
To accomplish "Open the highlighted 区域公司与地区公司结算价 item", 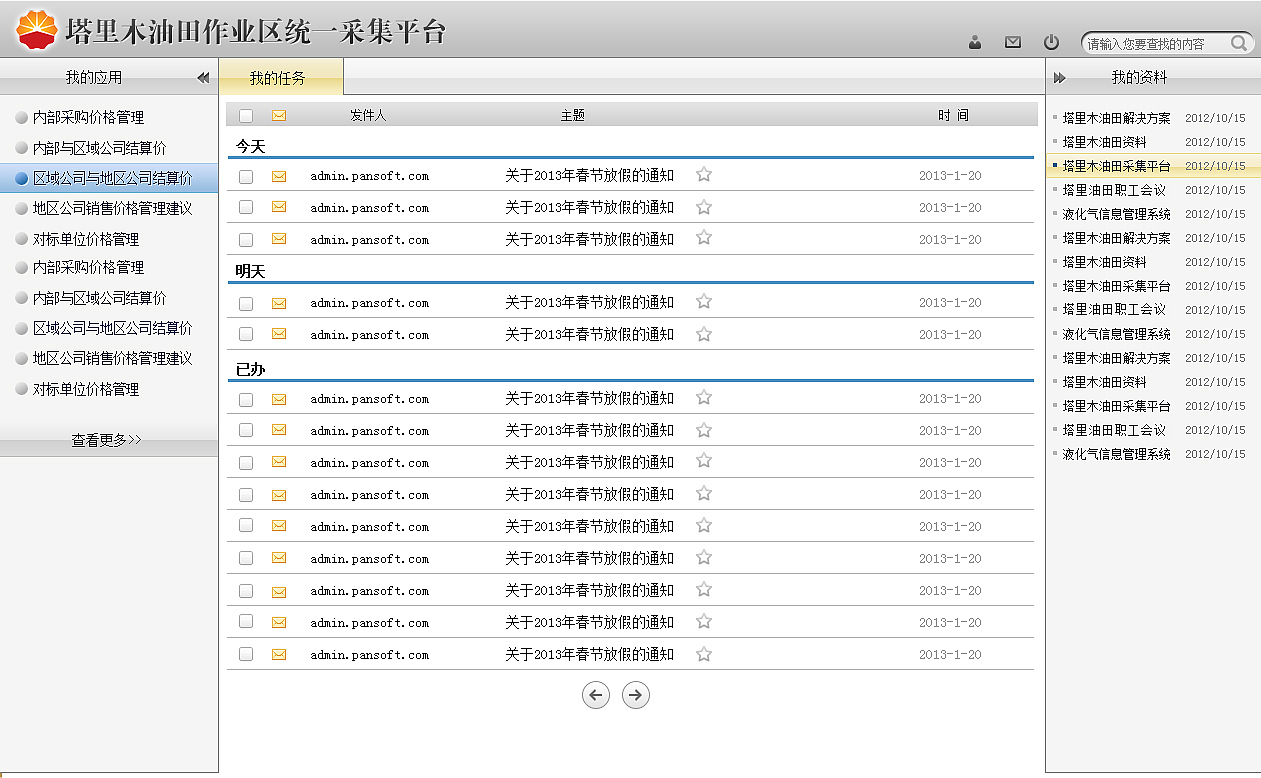I will (x=109, y=178).
